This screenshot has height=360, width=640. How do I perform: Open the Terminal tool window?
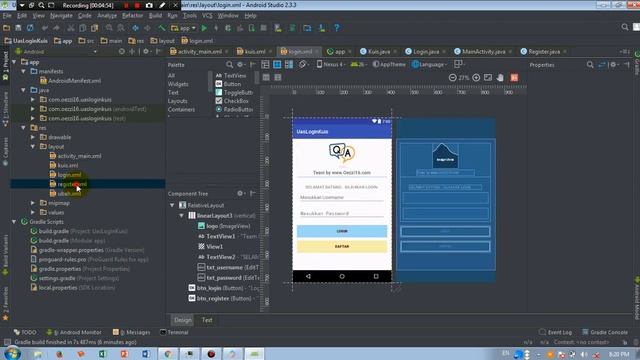pyautogui.click(x=174, y=332)
